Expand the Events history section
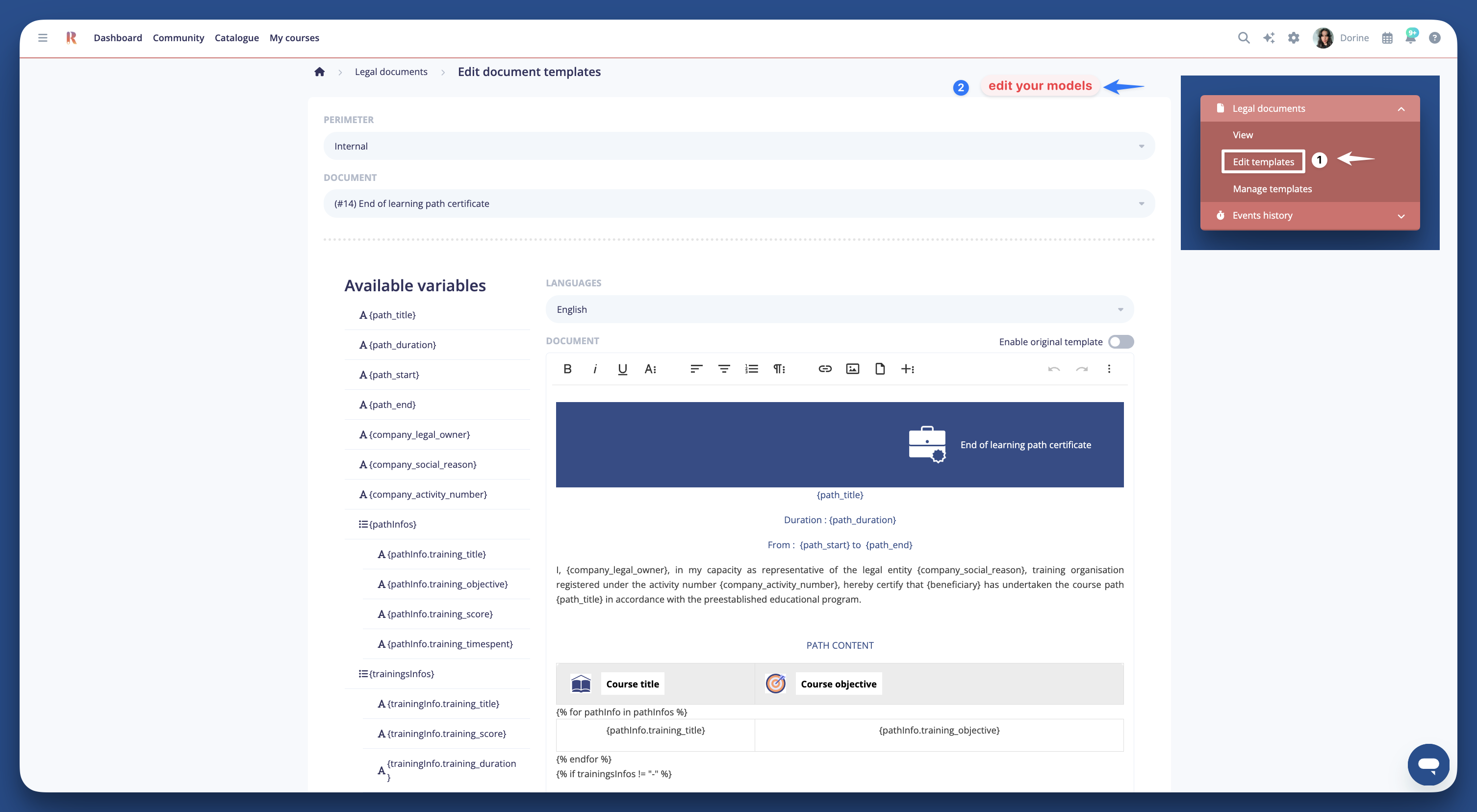The height and width of the screenshot is (812, 1477). (1401, 216)
